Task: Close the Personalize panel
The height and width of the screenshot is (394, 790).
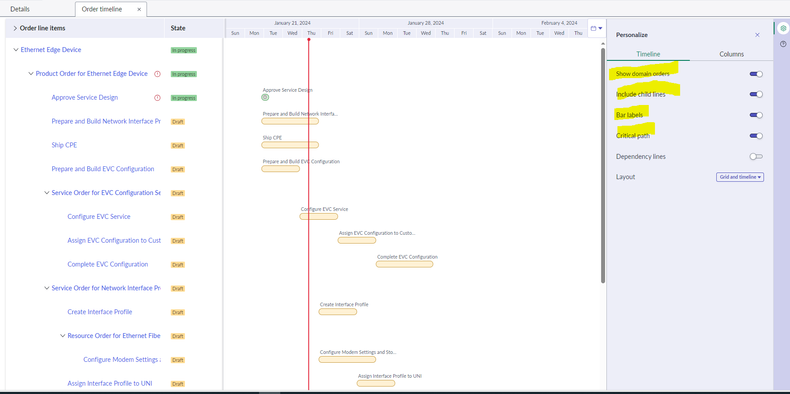Action: coord(757,35)
